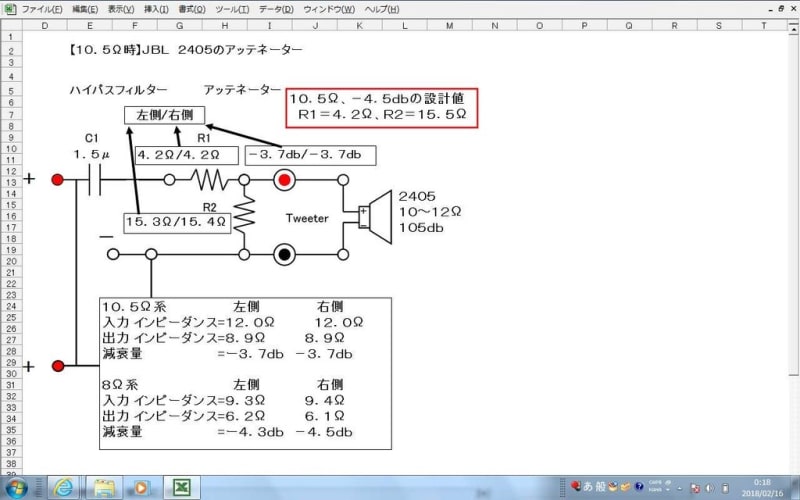The width and height of the screenshot is (800, 500).
Task: Select the black tweeter terminal circle
Action: pos(284,254)
